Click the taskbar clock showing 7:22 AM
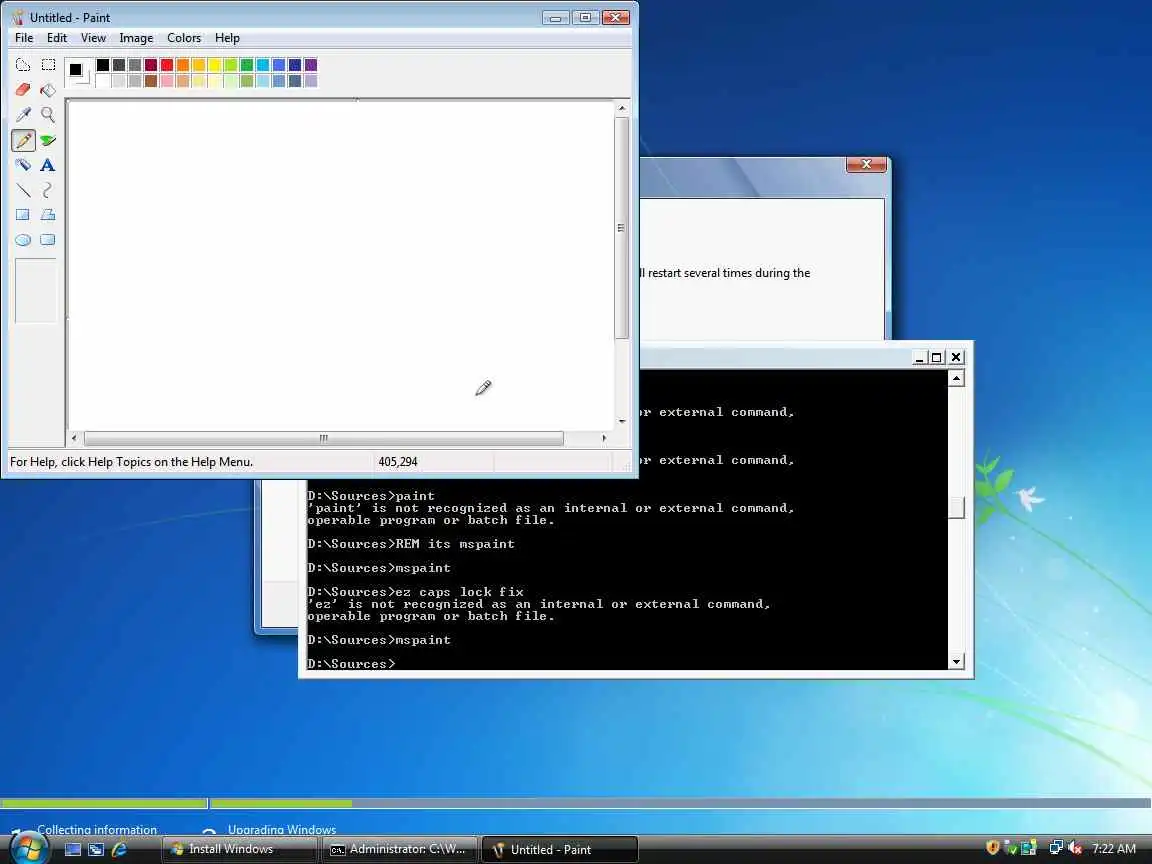 click(1114, 849)
